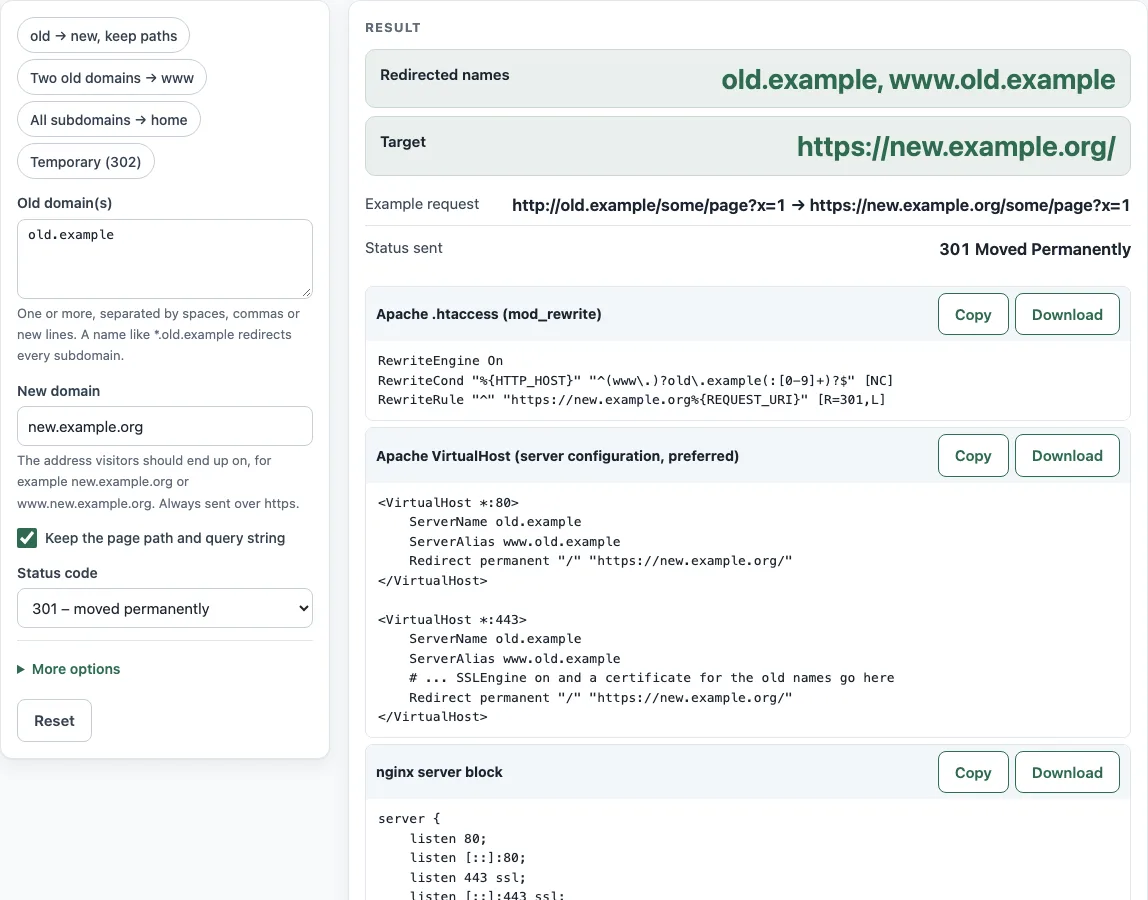Download the Apache .htaccess snippet
The image size is (1148, 900).
[x=1067, y=314]
